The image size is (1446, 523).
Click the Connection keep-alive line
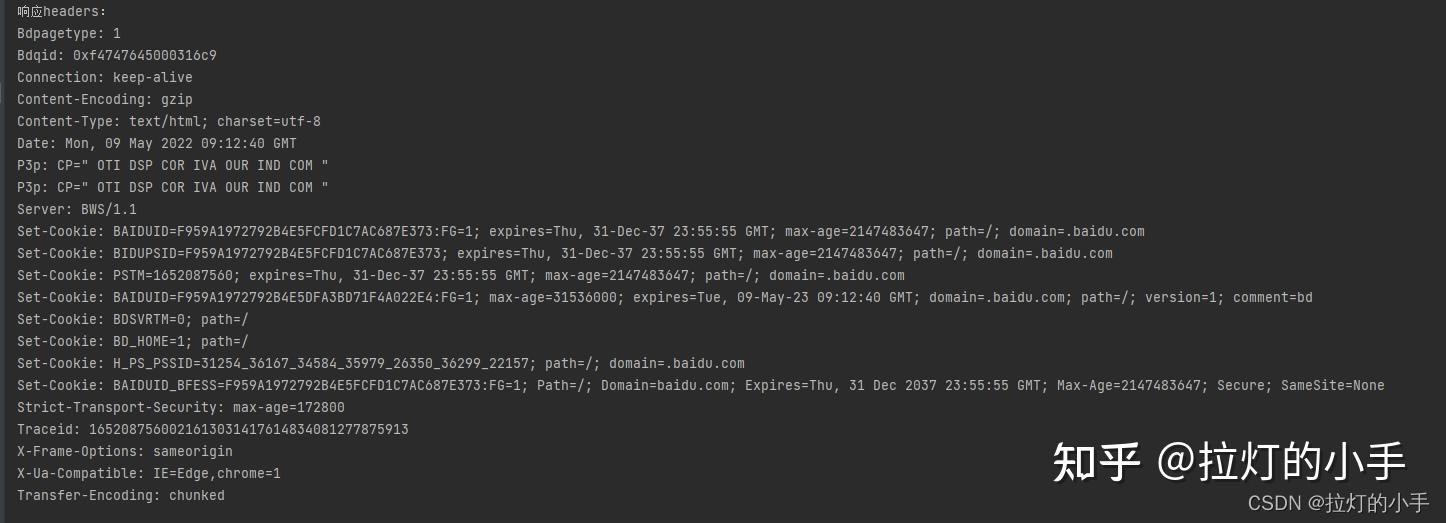[105, 78]
